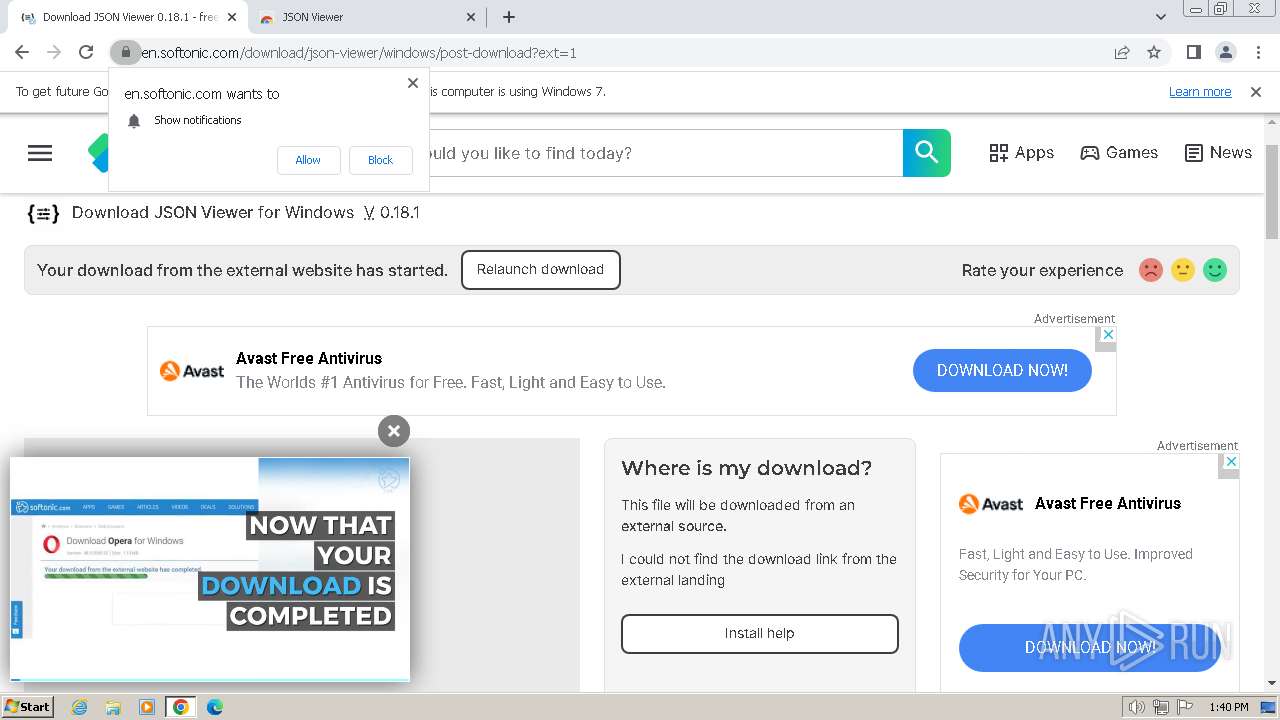Block notifications from en.softonic.com
The width and height of the screenshot is (1280, 720).
tap(380, 160)
